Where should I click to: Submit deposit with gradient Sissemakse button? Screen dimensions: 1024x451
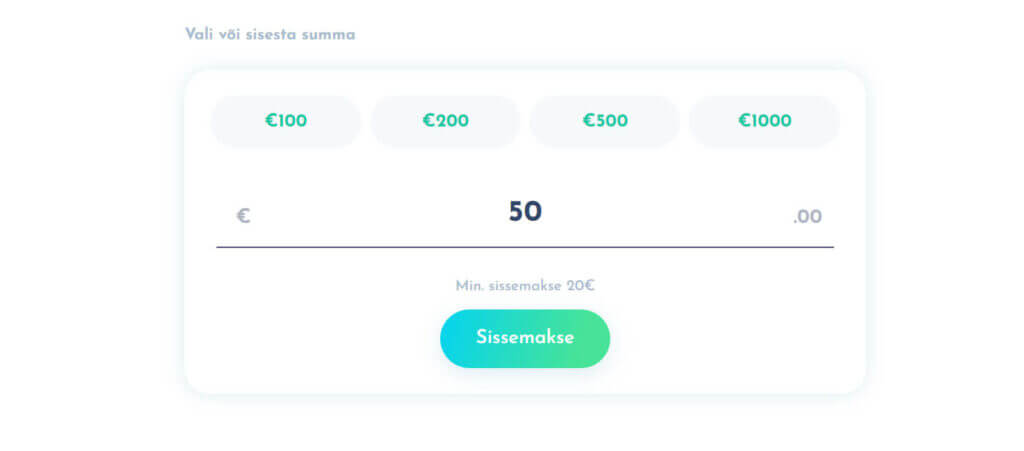coord(525,338)
